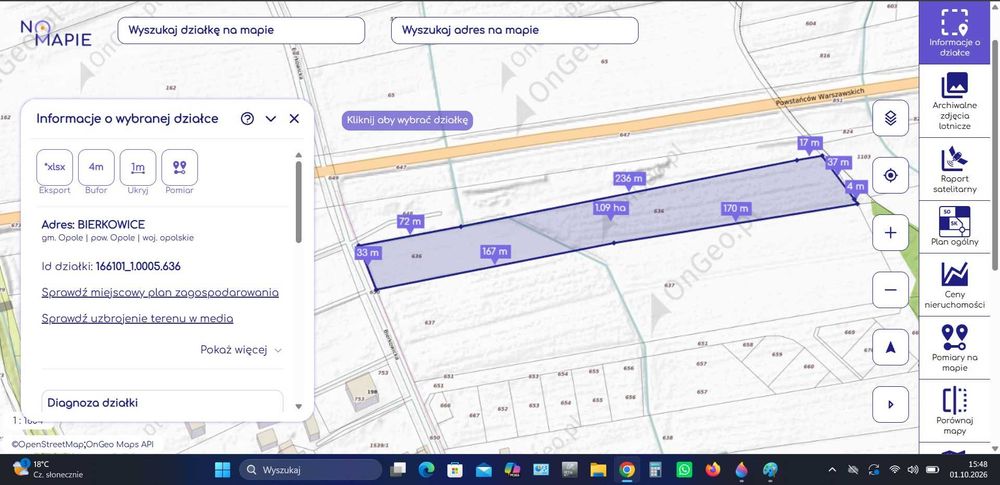The image size is (1000, 485).
Task: Open Informacje o działce tool in sidebar
Action: pos(954,32)
